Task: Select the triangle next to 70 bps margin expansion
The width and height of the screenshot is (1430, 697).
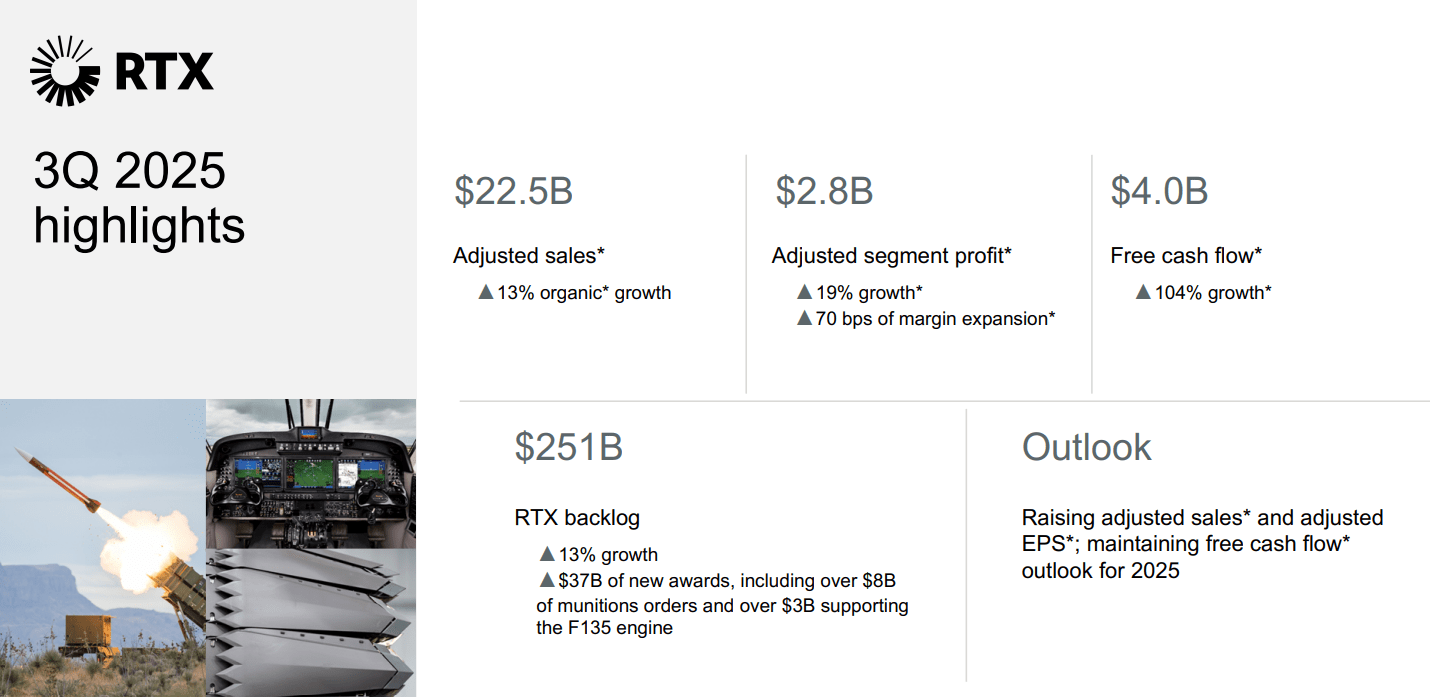Action: coord(805,319)
